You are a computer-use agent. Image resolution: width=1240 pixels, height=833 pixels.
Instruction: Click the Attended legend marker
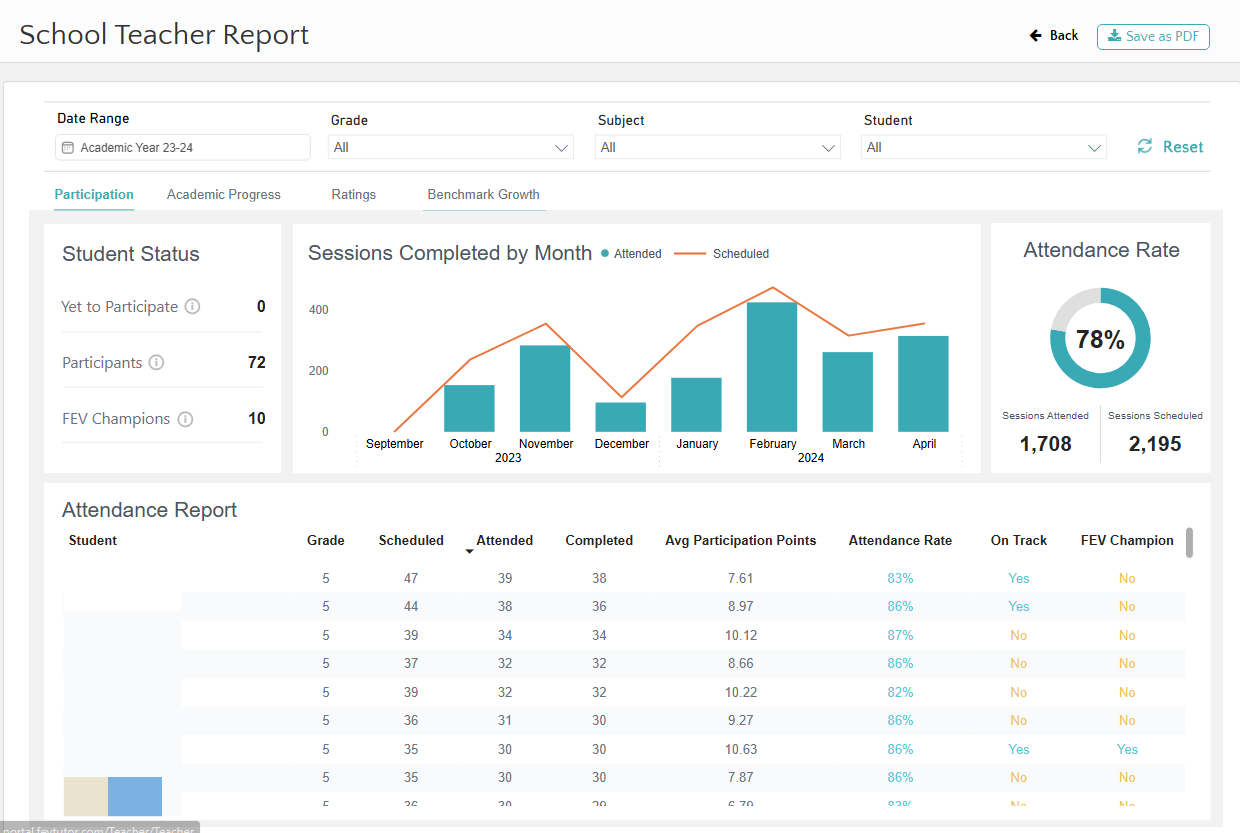605,254
